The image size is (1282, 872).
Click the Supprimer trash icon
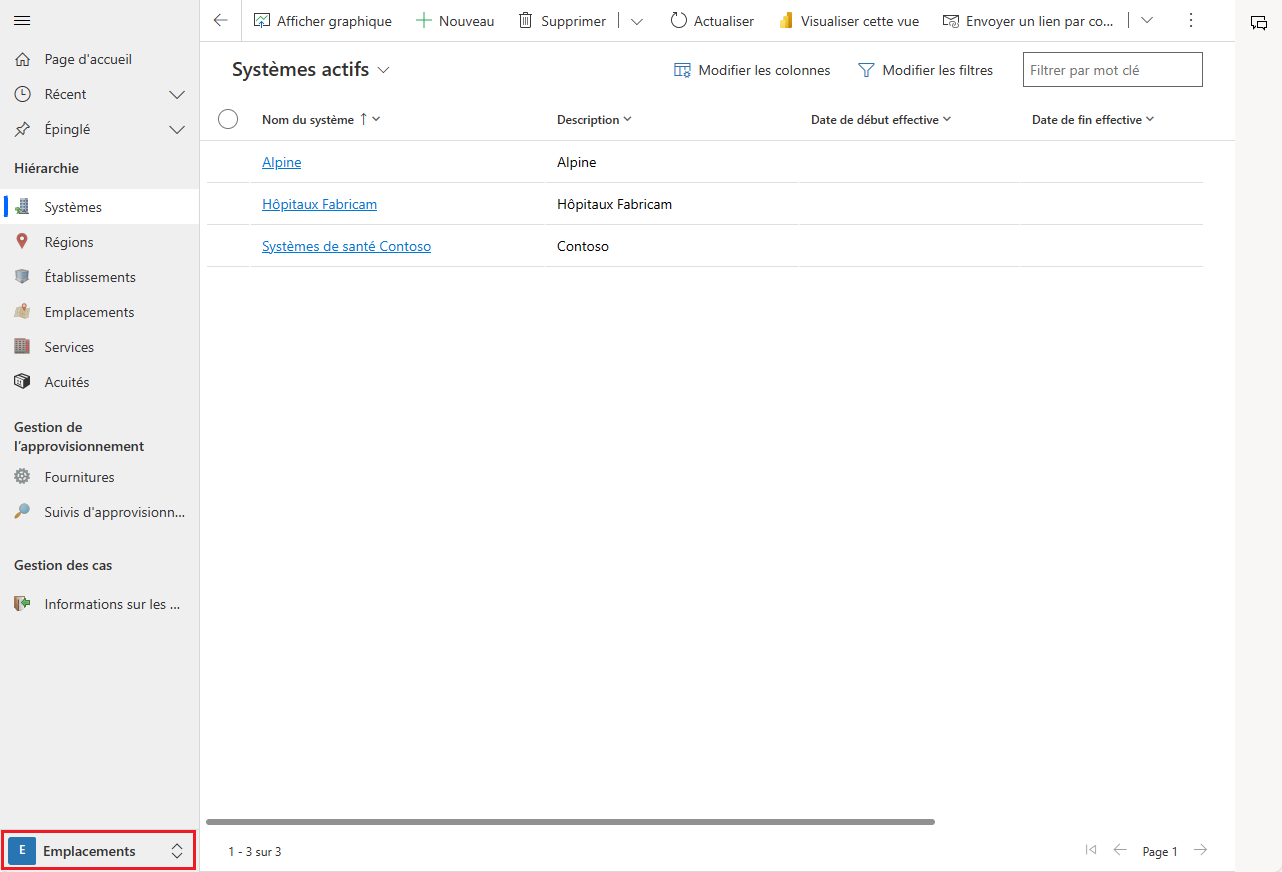click(525, 20)
